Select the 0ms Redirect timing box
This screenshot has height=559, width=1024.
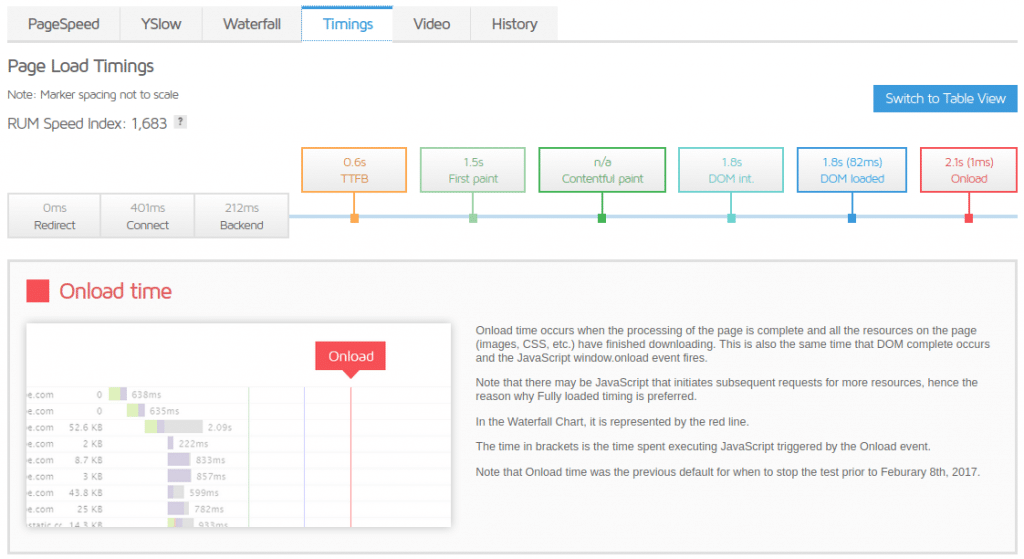(x=54, y=216)
